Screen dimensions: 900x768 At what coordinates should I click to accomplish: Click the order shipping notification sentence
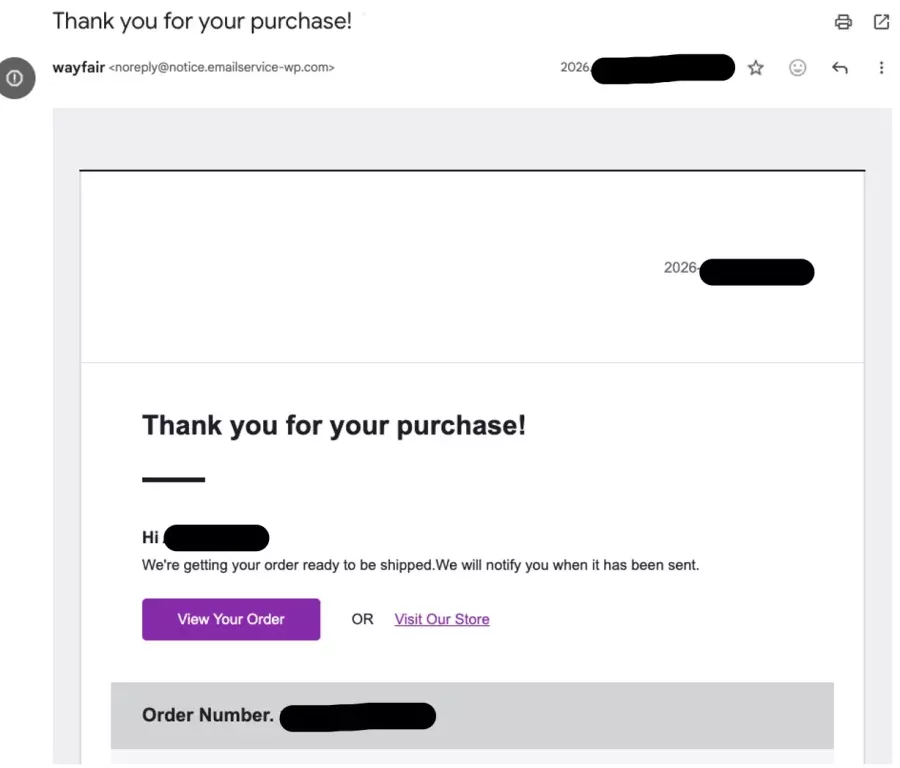click(x=420, y=565)
